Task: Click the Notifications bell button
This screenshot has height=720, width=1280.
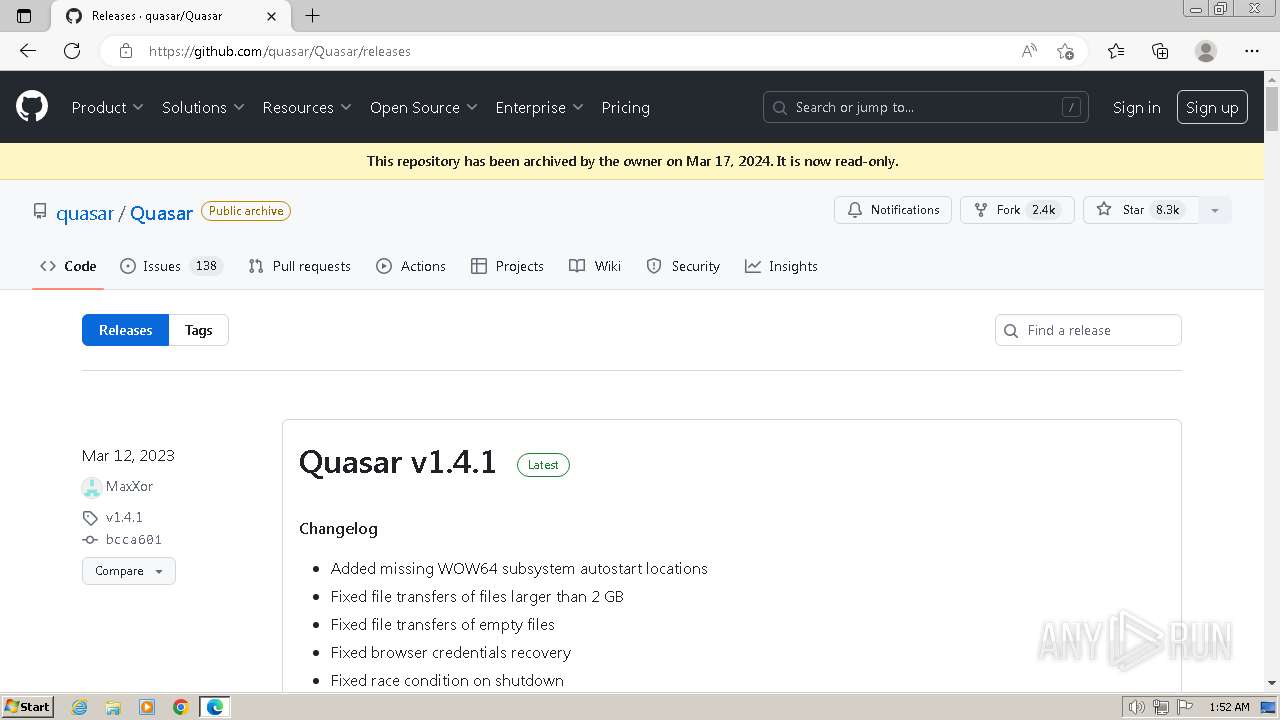Action: [x=893, y=210]
